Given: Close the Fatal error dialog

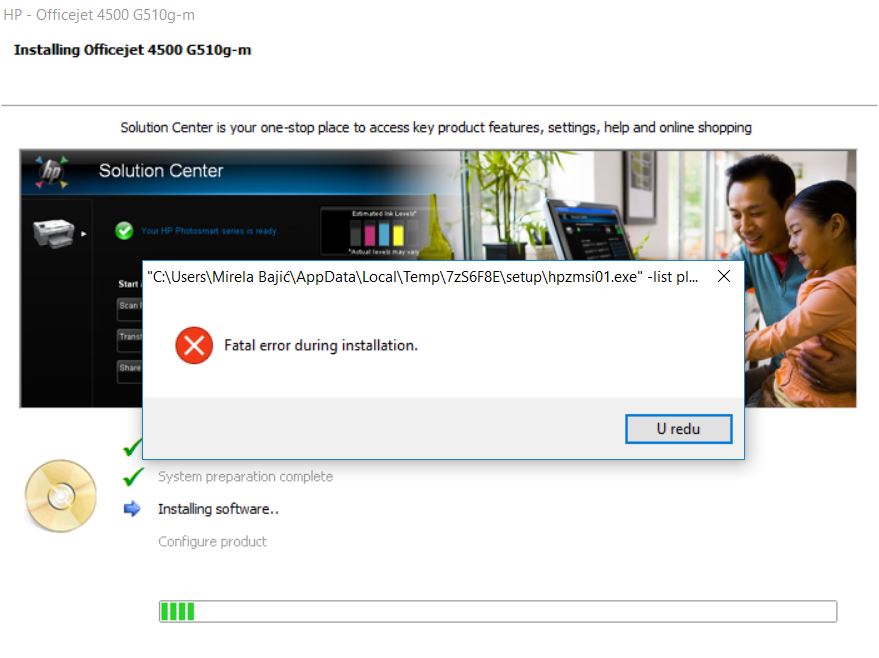Looking at the screenshot, I should (x=724, y=276).
